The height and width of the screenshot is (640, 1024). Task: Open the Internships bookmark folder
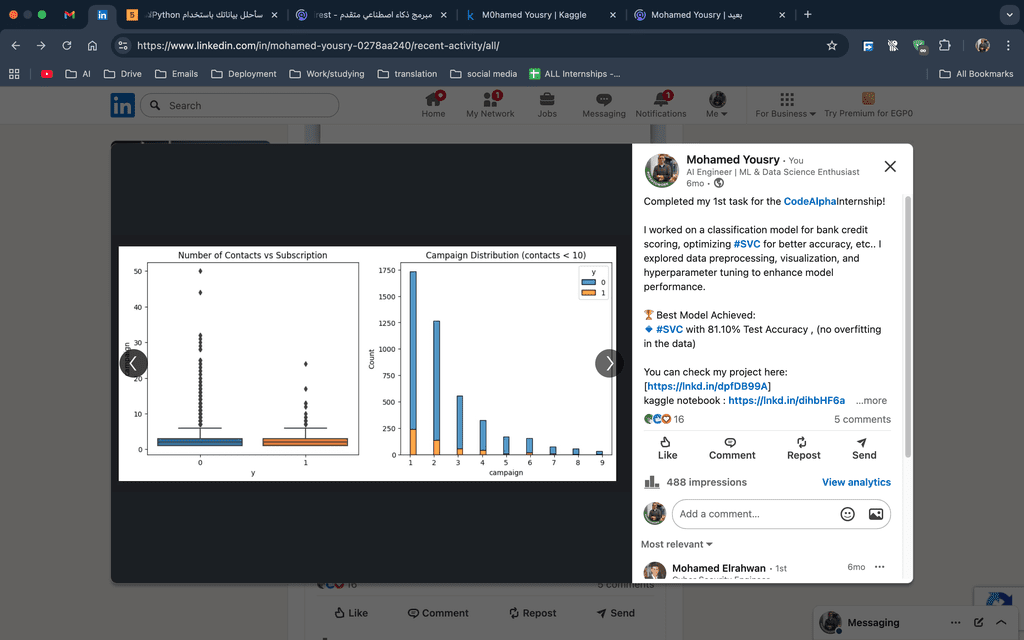[x=574, y=74]
